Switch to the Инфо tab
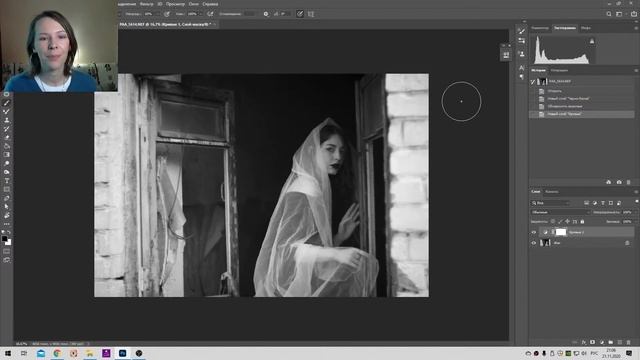Image resolution: width=640 pixels, height=360 pixels. click(586, 28)
